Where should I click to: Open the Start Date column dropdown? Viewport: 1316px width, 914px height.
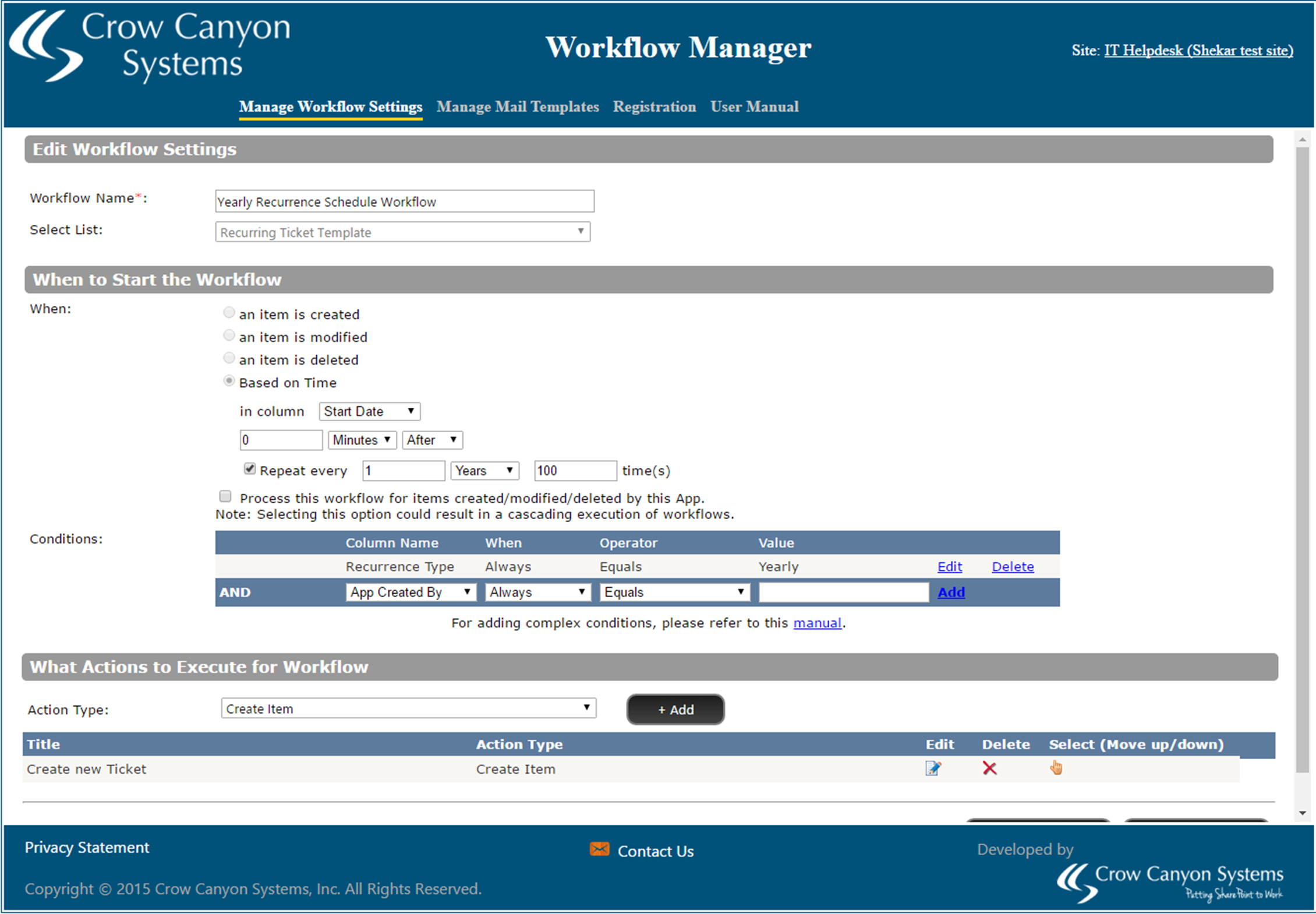pos(369,411)
